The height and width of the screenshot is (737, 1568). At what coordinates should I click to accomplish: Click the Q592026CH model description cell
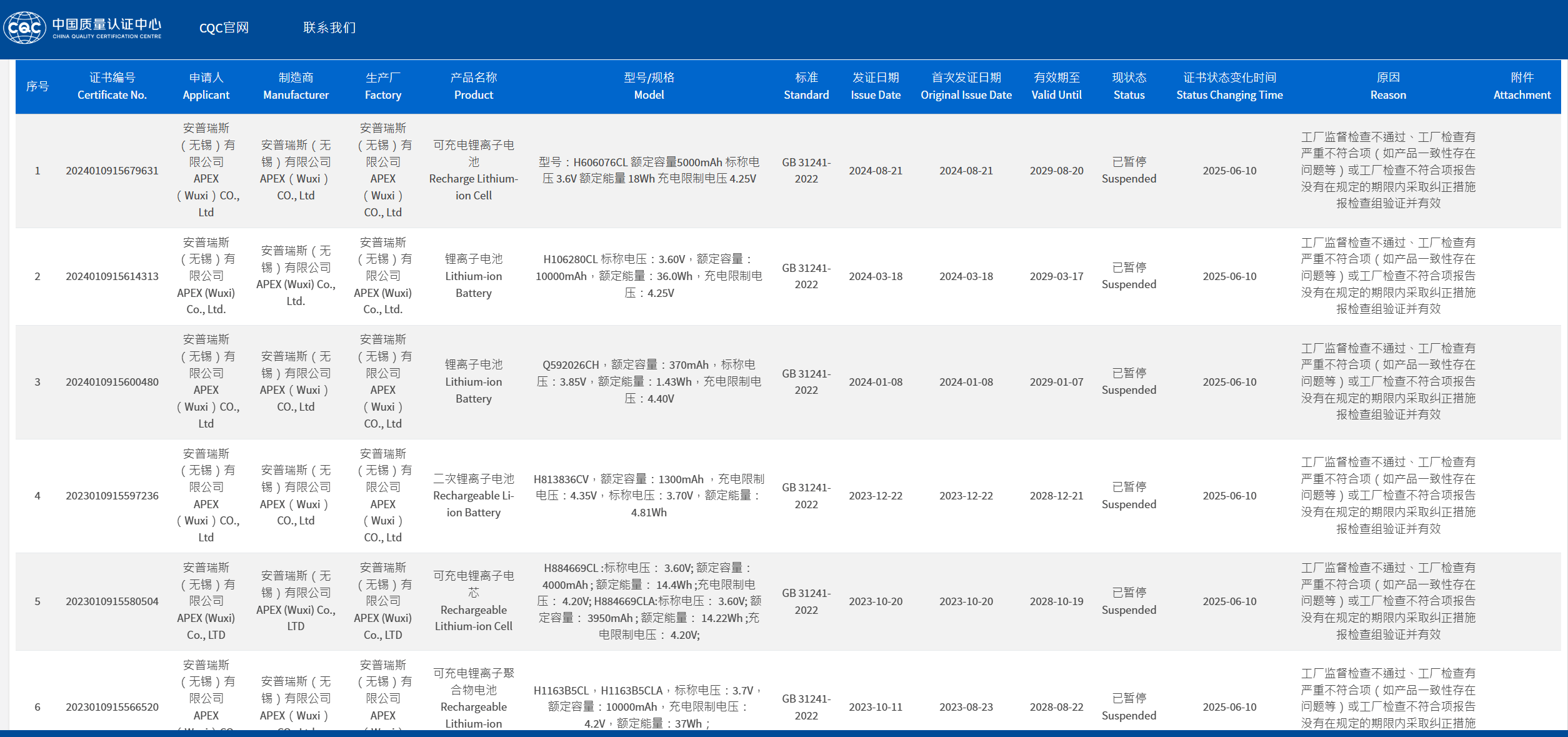point(649,382)
